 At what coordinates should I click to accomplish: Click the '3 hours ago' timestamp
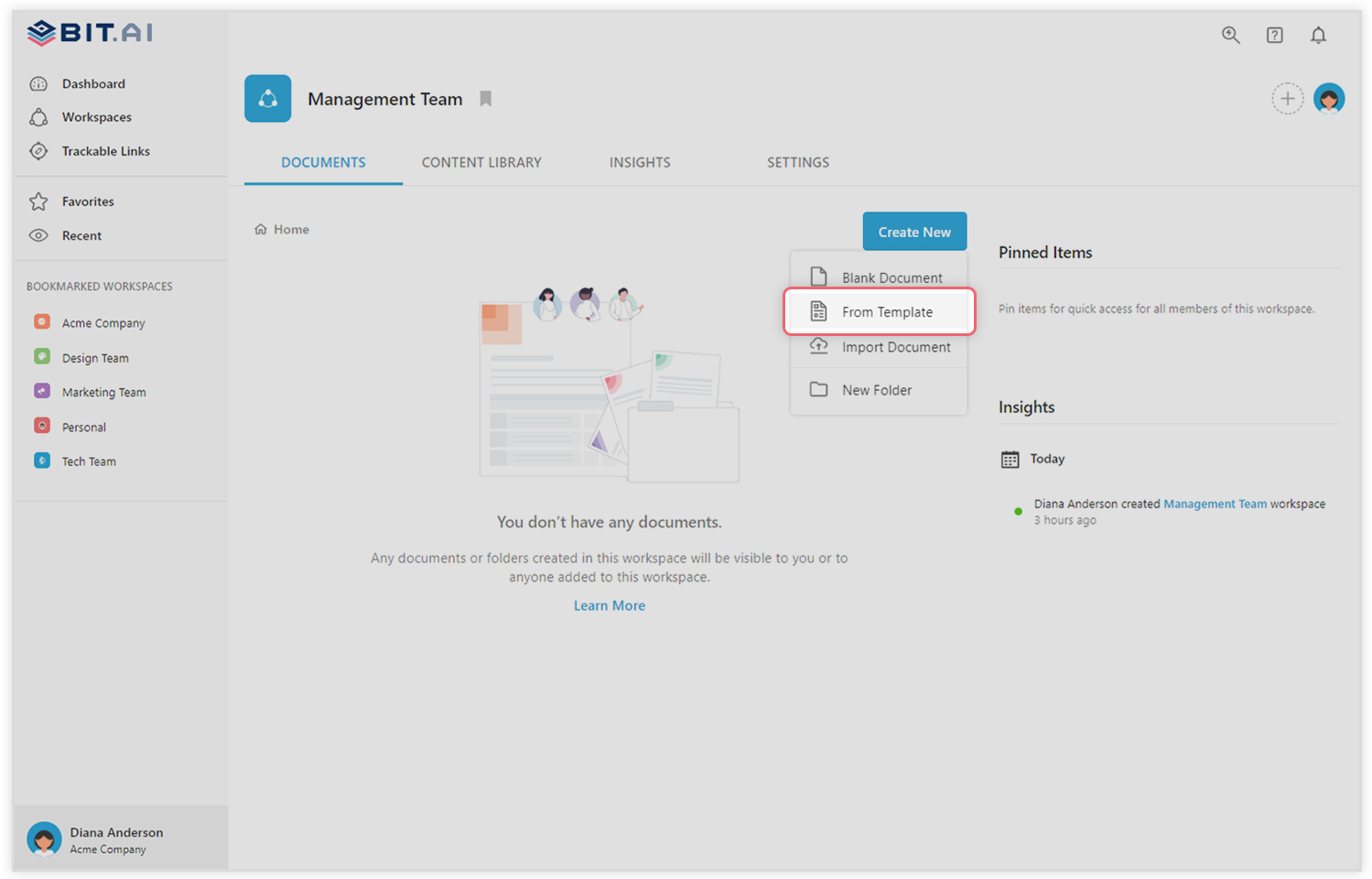[1064, 520]
